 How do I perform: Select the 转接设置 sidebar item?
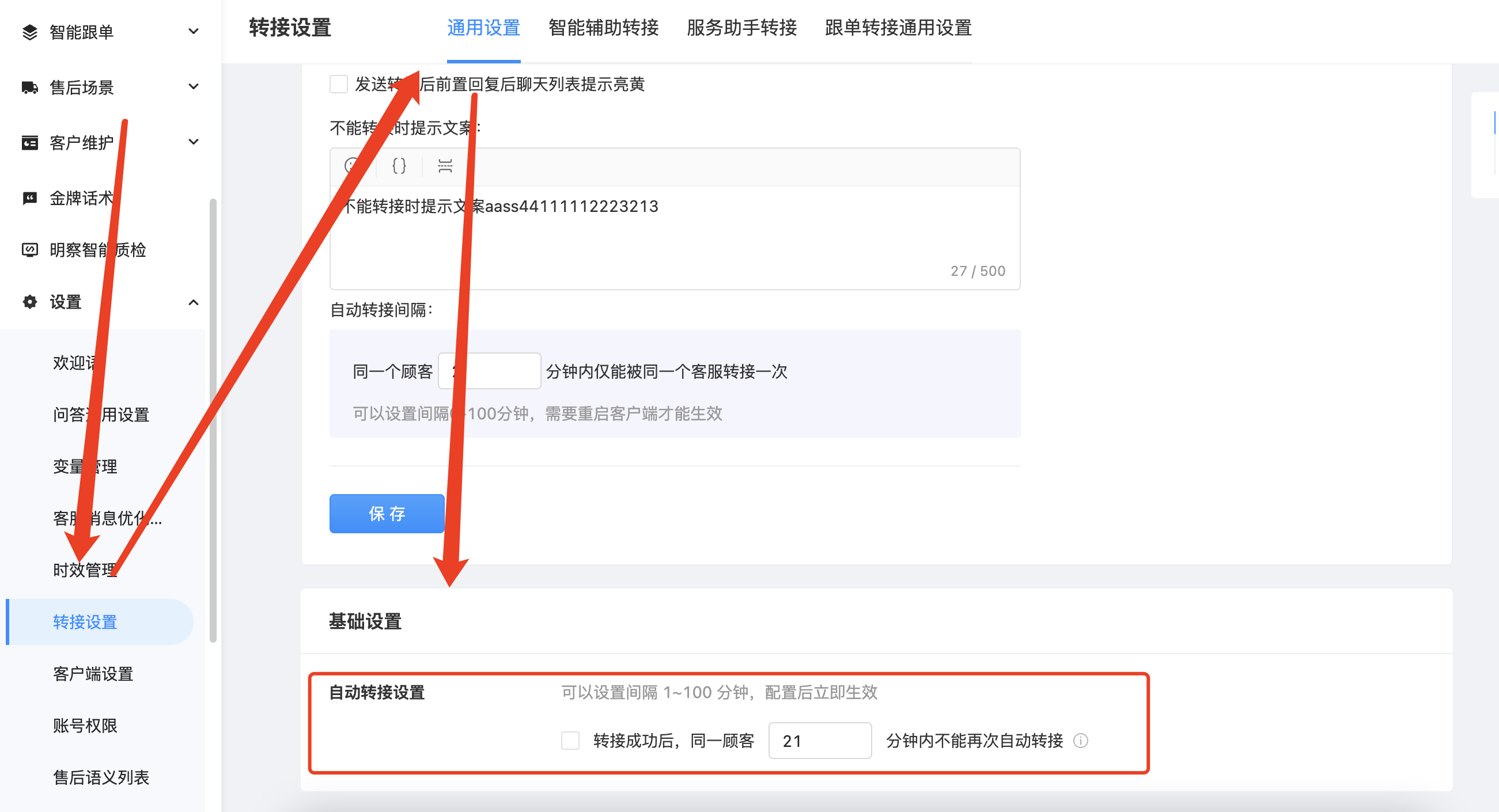pos(100,622)
